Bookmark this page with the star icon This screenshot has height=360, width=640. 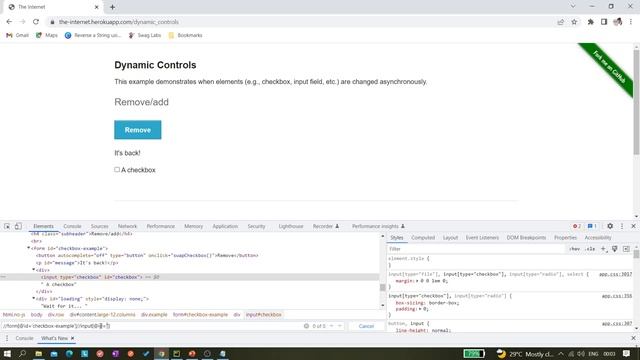(x=574, y=22)
